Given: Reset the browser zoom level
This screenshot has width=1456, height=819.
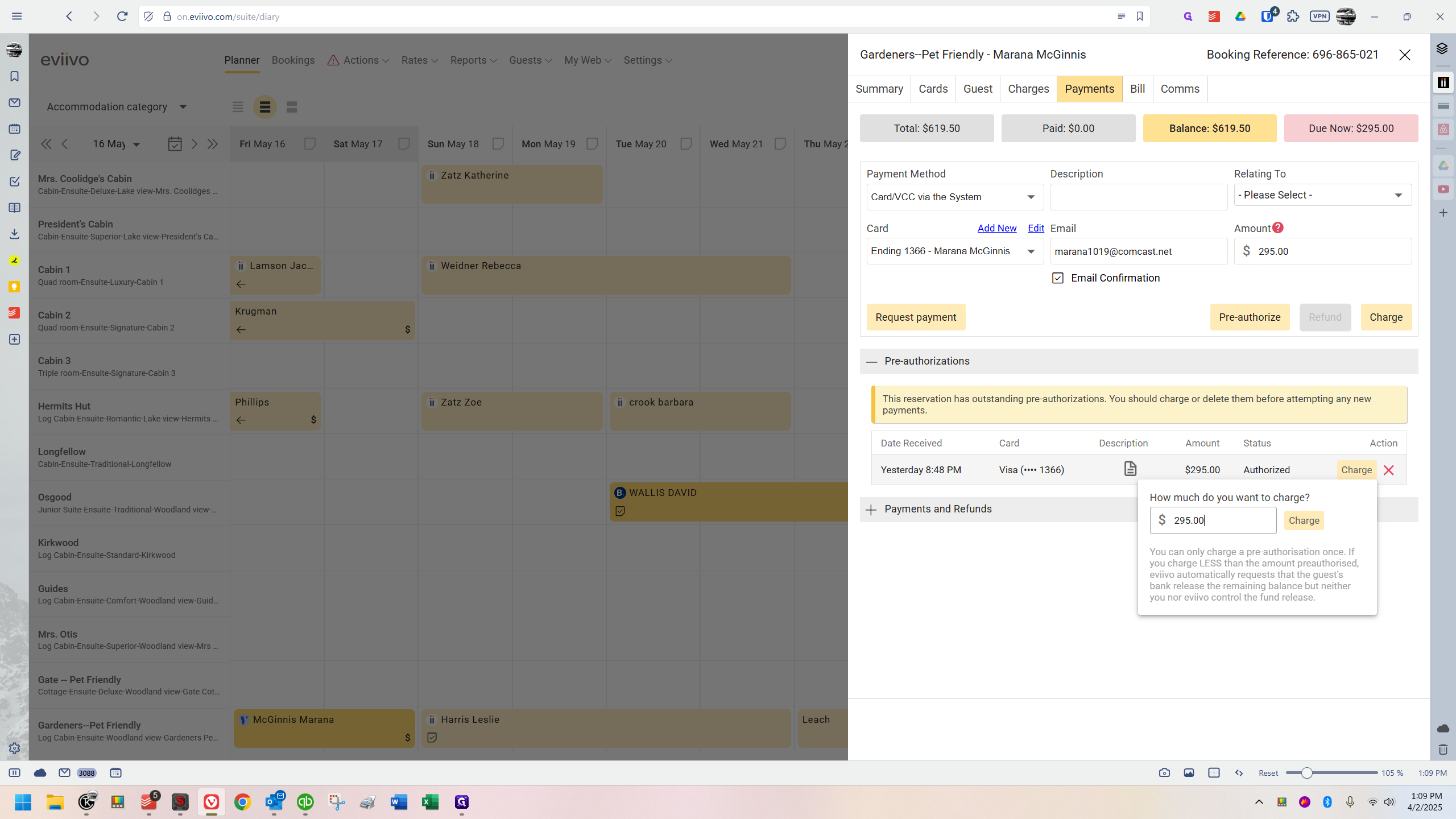Looking at the screenshot, I should tap(1268, 773).
